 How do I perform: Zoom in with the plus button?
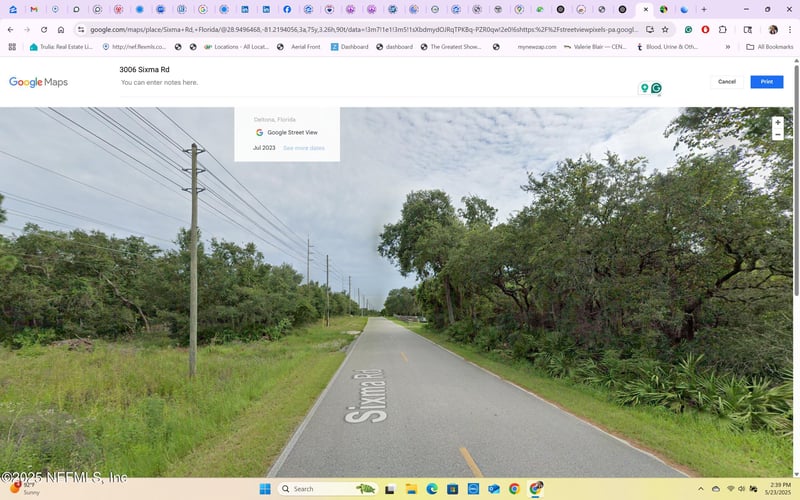click(778, 122)
